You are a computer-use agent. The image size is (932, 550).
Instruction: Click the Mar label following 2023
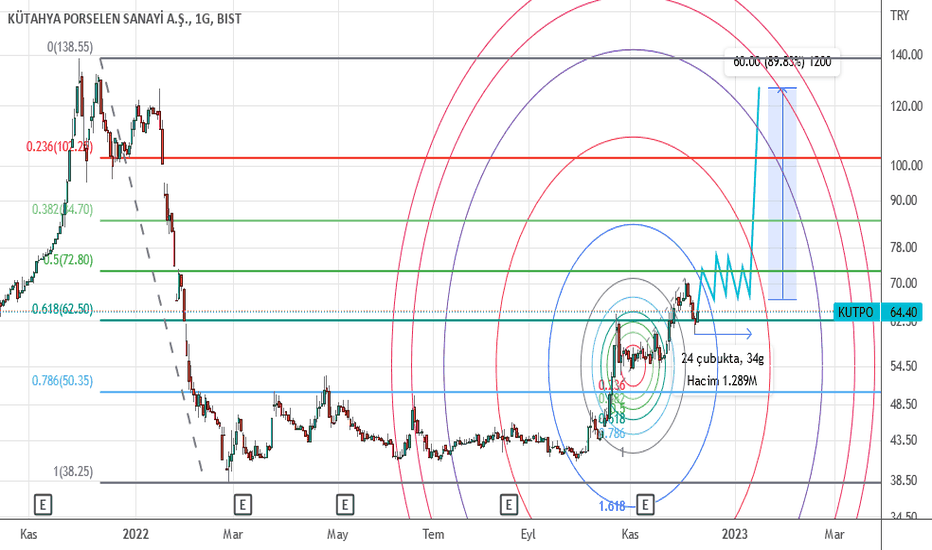point(835,534)
